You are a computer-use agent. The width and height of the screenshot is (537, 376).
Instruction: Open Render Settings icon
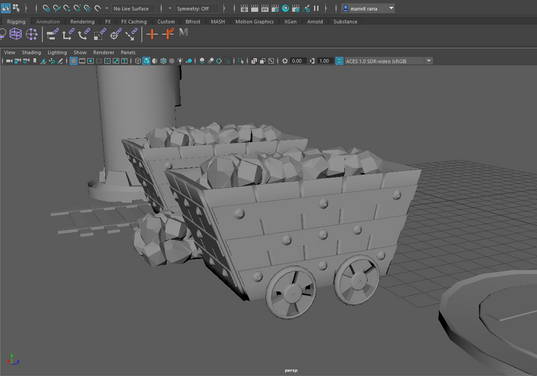(275, 8)
